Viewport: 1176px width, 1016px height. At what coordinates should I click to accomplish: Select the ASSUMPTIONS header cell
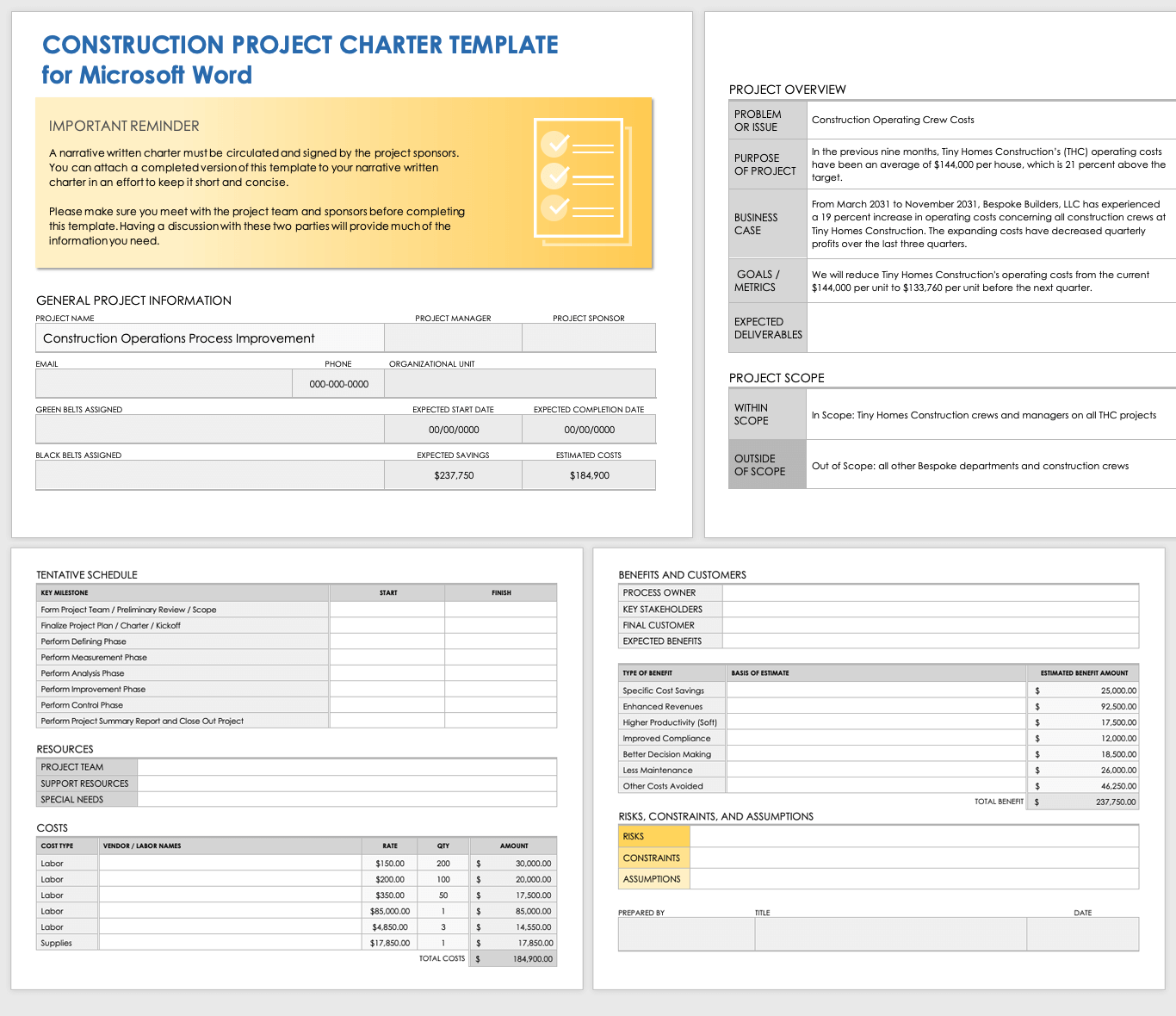(653, 878)
